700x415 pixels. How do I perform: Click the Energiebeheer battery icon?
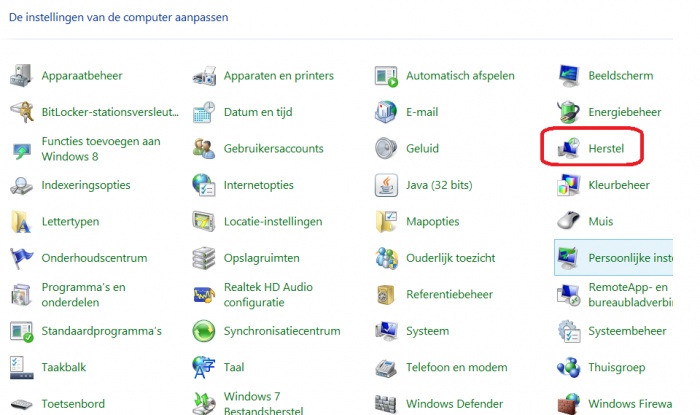[568, 112]
